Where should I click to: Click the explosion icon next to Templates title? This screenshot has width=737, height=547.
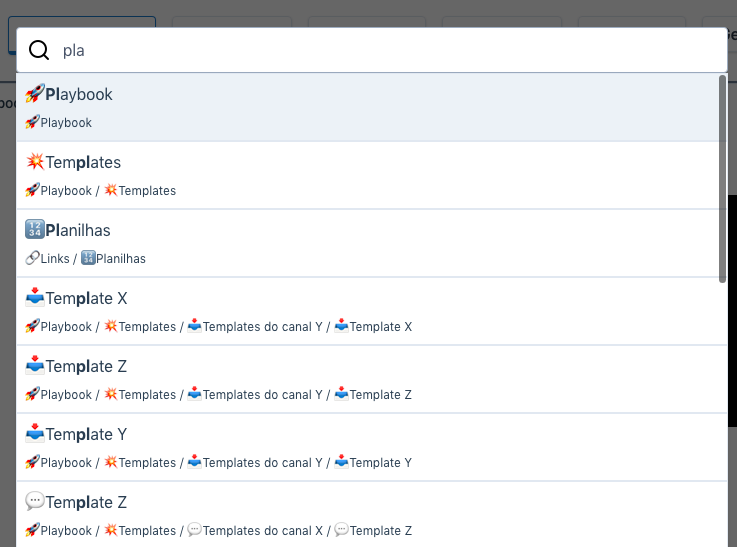[x=35, y=162]
